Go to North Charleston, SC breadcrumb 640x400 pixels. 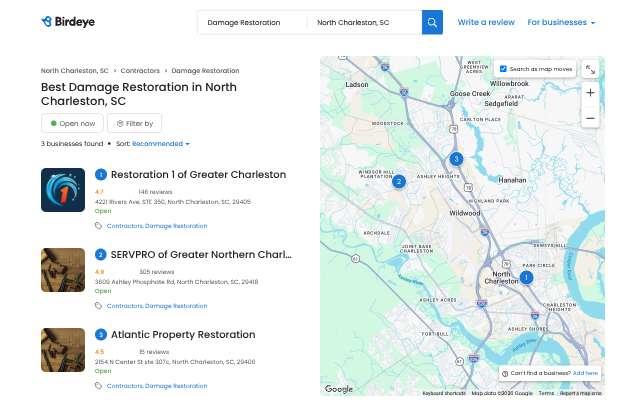click(75, 71)
